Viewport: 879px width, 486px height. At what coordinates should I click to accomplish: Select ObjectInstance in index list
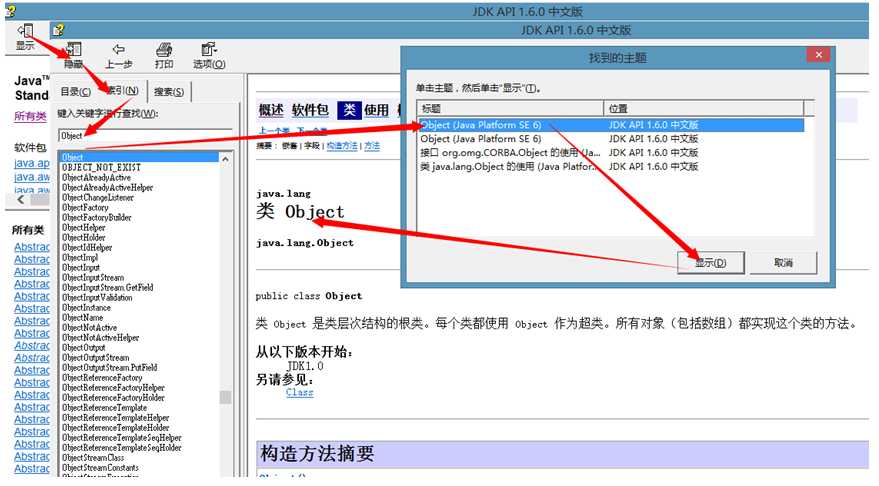(x=86, y=308)
